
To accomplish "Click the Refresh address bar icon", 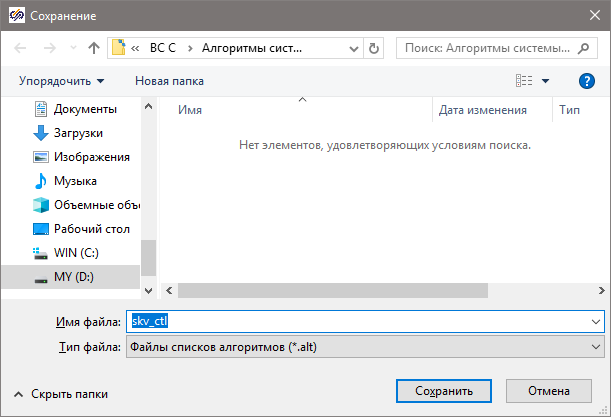I will (374, 48).
